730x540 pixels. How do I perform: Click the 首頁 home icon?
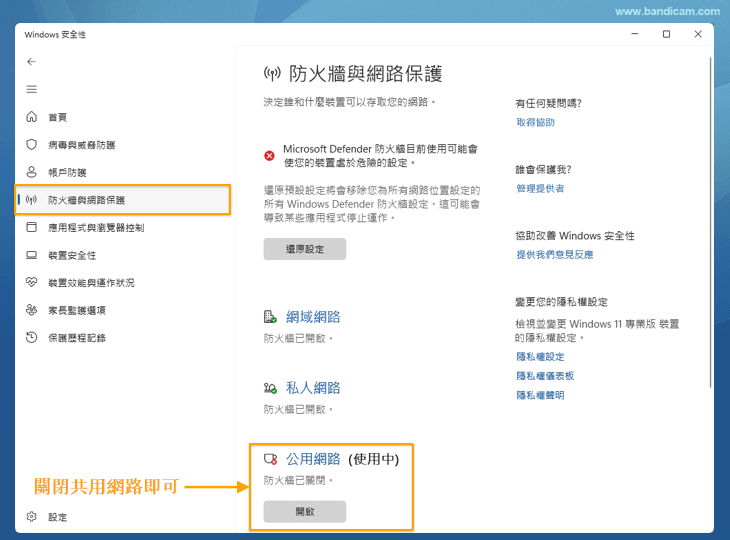31,117
